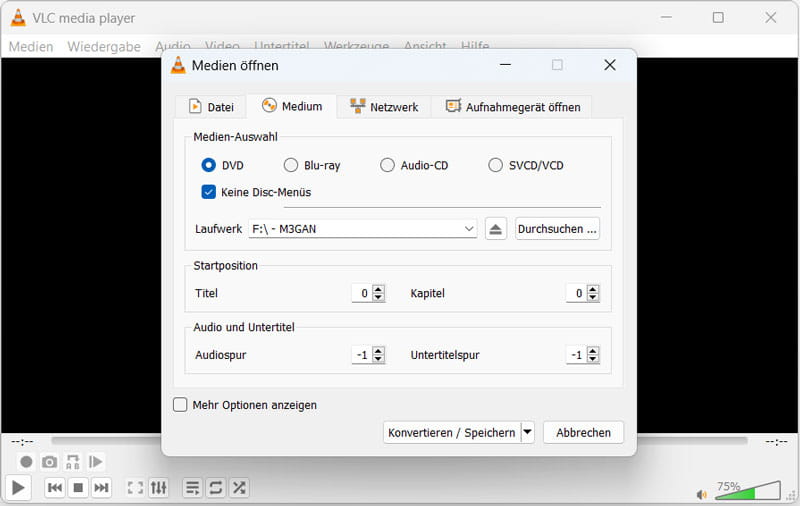Click the playback seek bar

[399, 441]
